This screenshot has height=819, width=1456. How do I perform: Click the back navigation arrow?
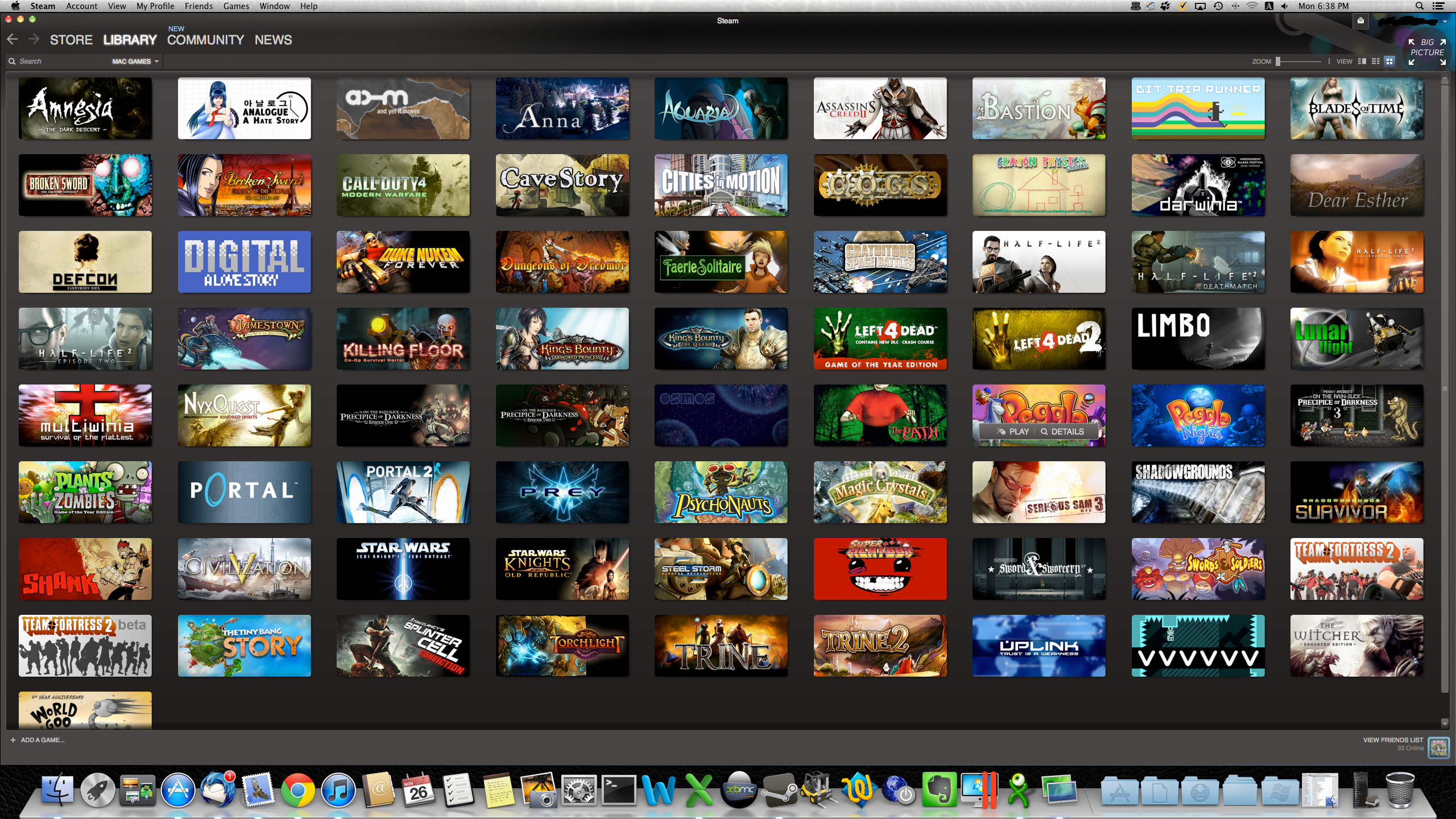pos(13,39)
